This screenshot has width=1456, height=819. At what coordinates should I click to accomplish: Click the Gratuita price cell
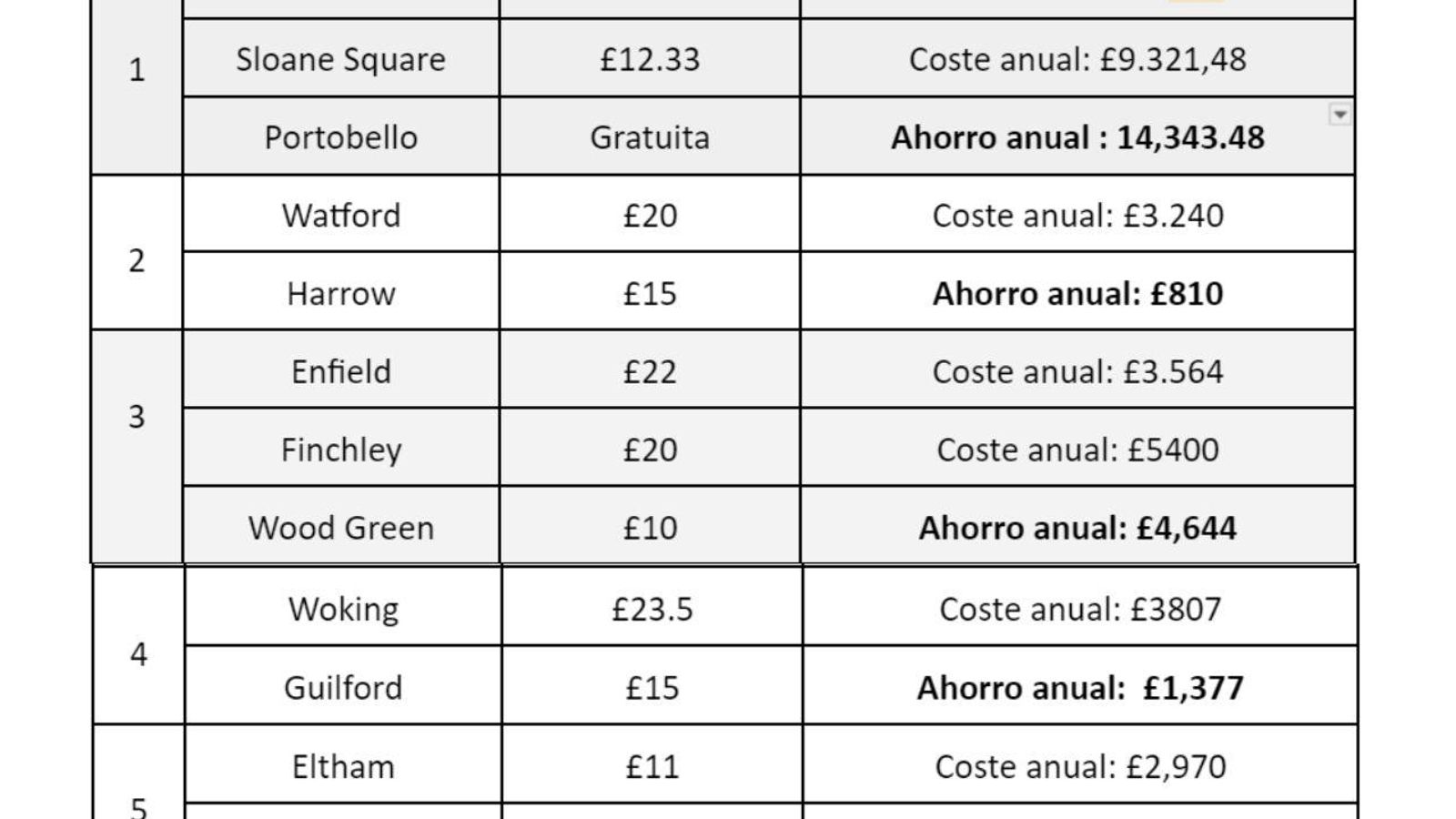click(x=649, y=137)
